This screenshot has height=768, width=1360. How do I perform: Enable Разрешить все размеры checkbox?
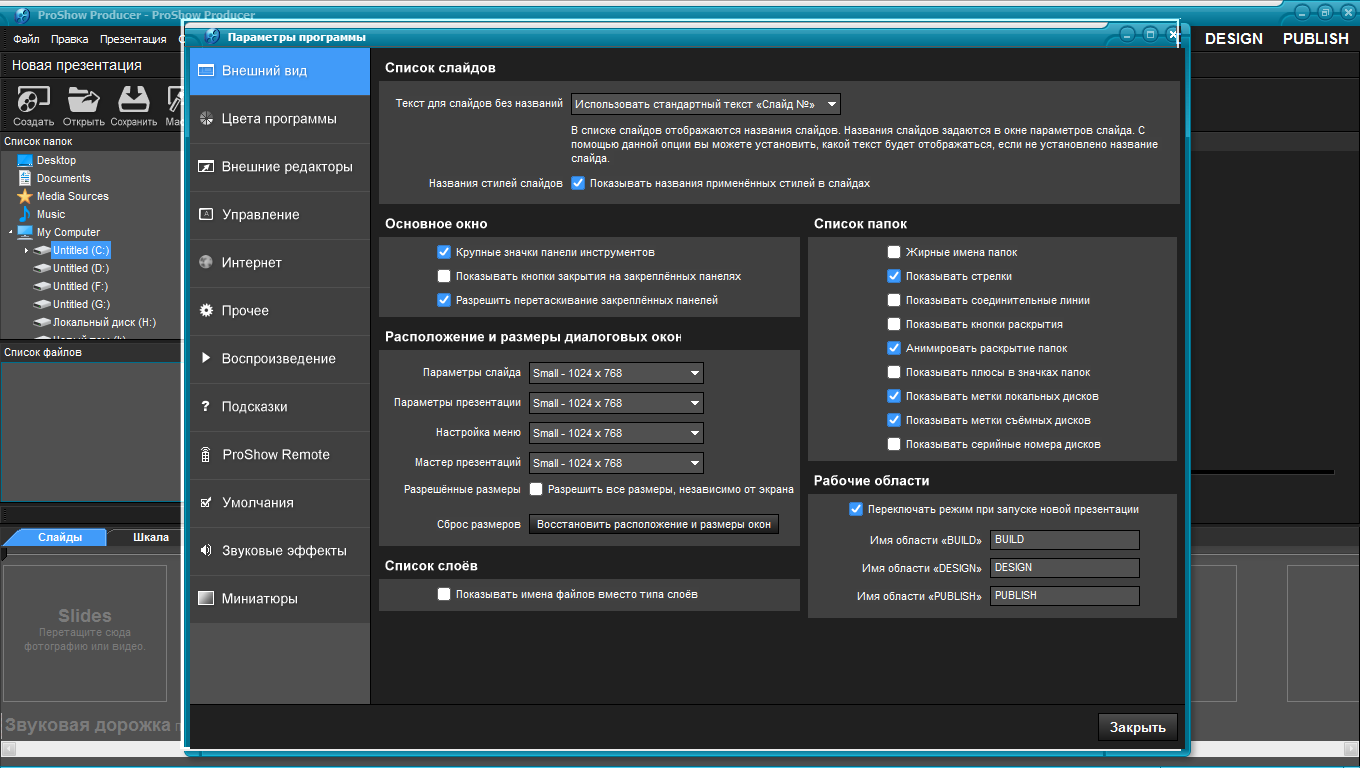tap(536, 490)
